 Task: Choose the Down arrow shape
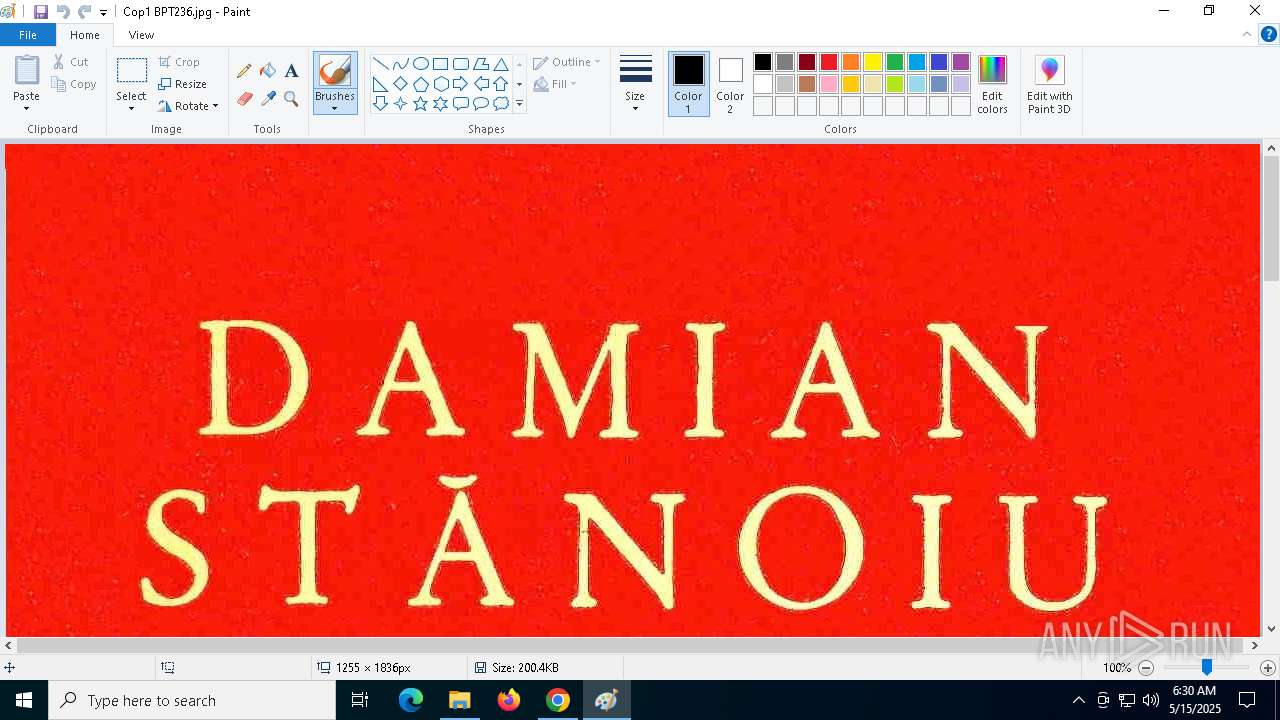click(x=381, y=104)
